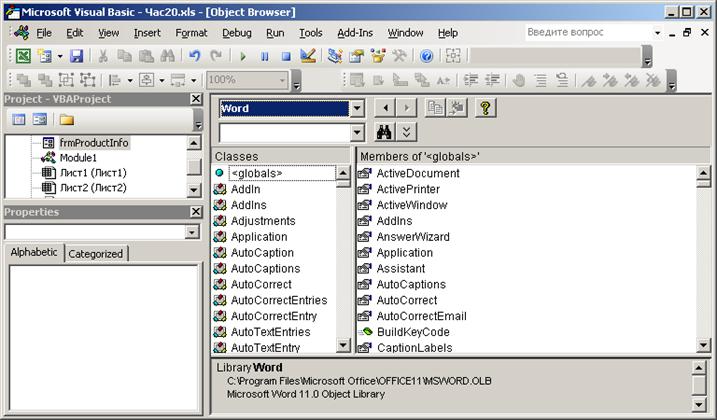The image size is (717, 420).
Task: Open the Toolbox hammer and wrench icon
Action: tap(399, 56)
